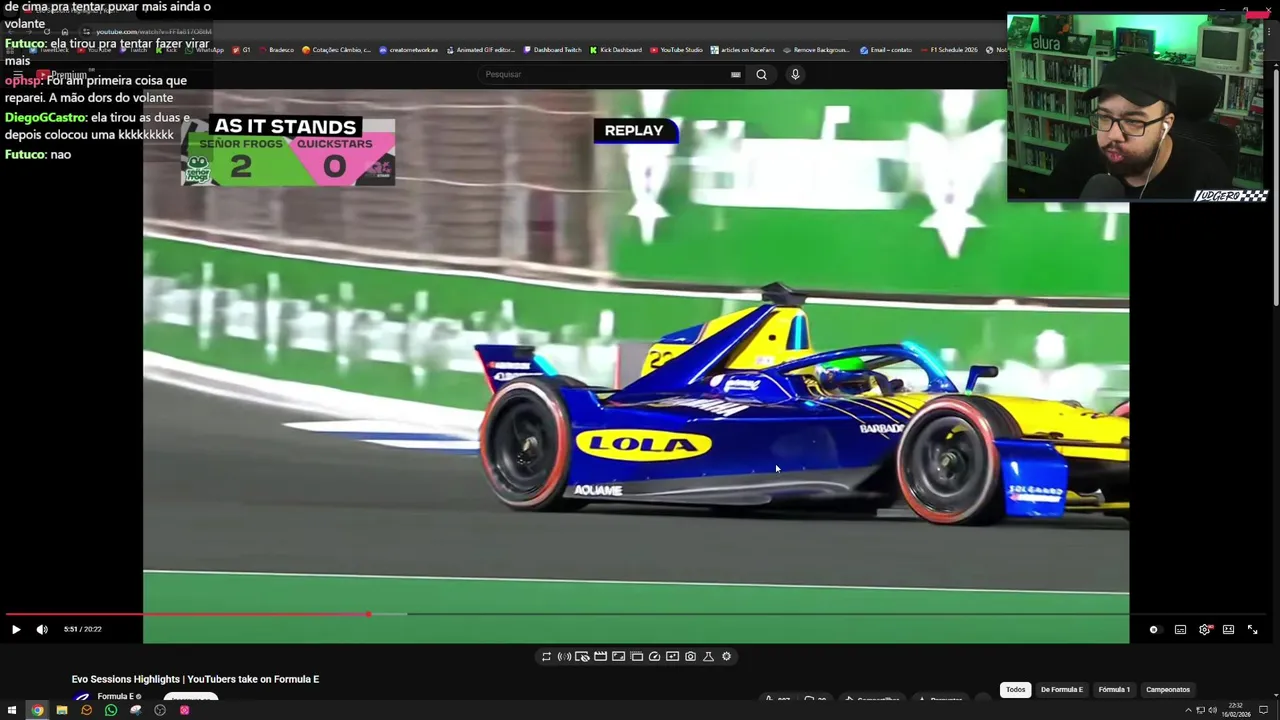The width and height of the screenshot is (1280, 720).
Task: Select the 'De Formula E' filter chip
Action: [x=1062, y=689]
